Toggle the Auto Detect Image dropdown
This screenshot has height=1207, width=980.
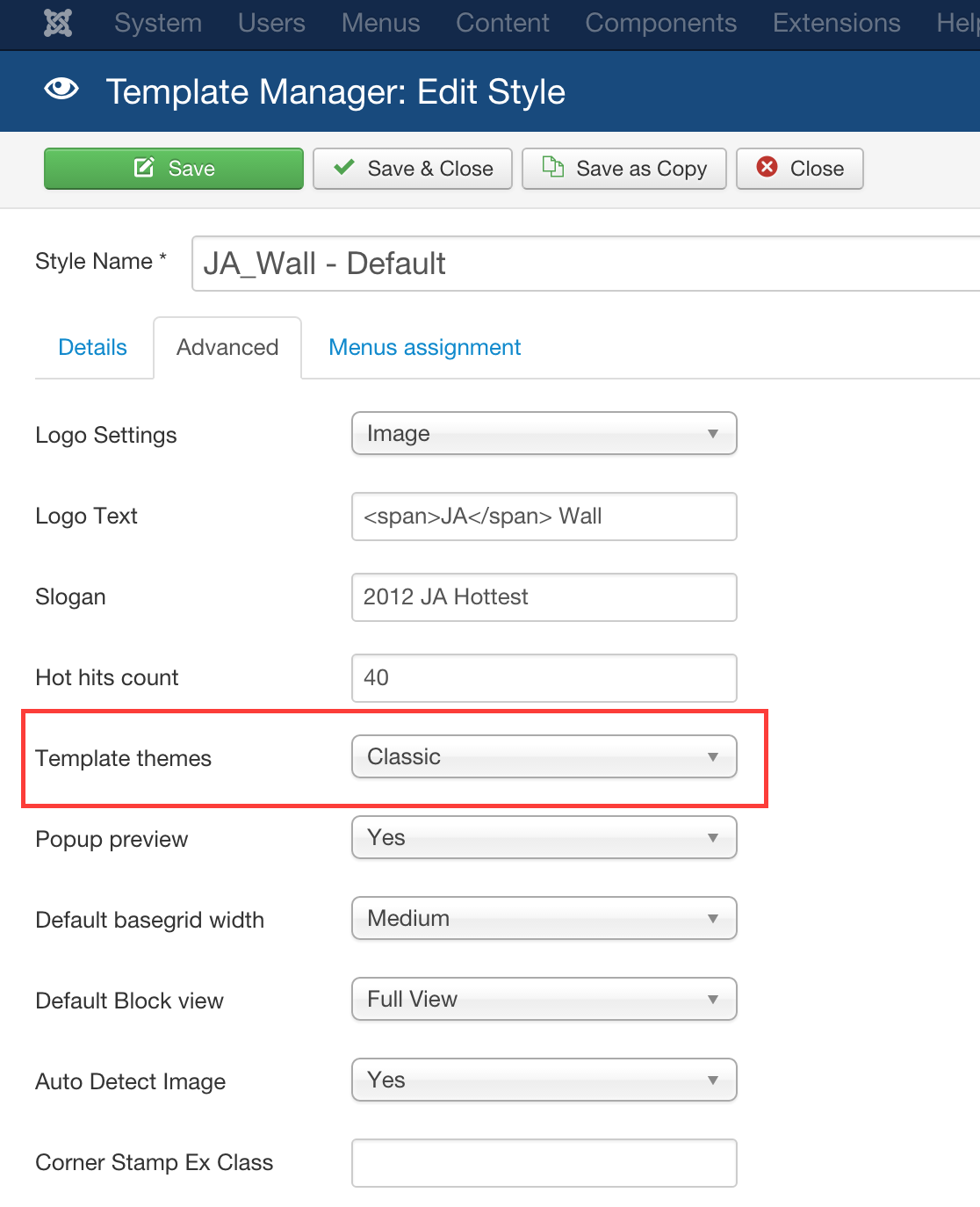click(544, 1081)
